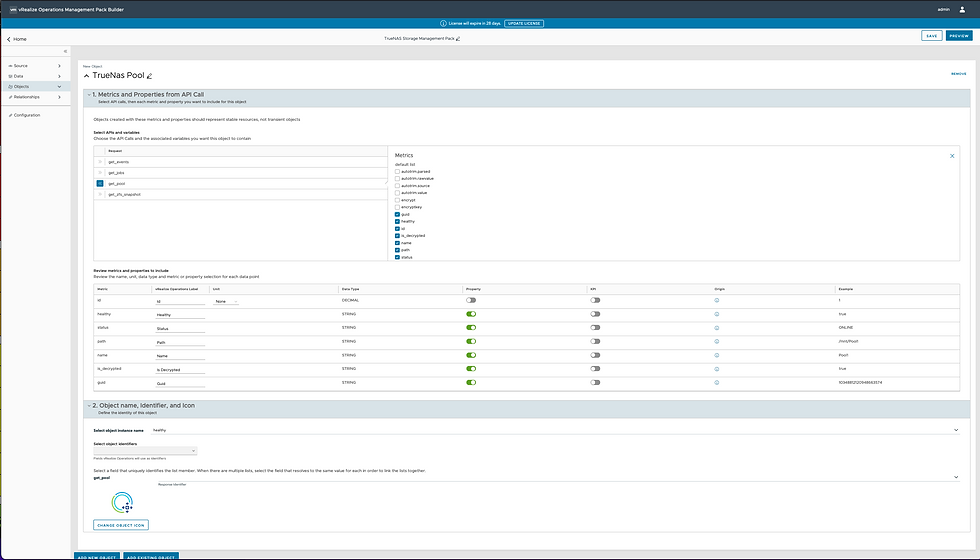Click the pencil icon beside TrueNas Pool
Image resolution: width=980 pixels, height=560 pixels.
[149, 76]
